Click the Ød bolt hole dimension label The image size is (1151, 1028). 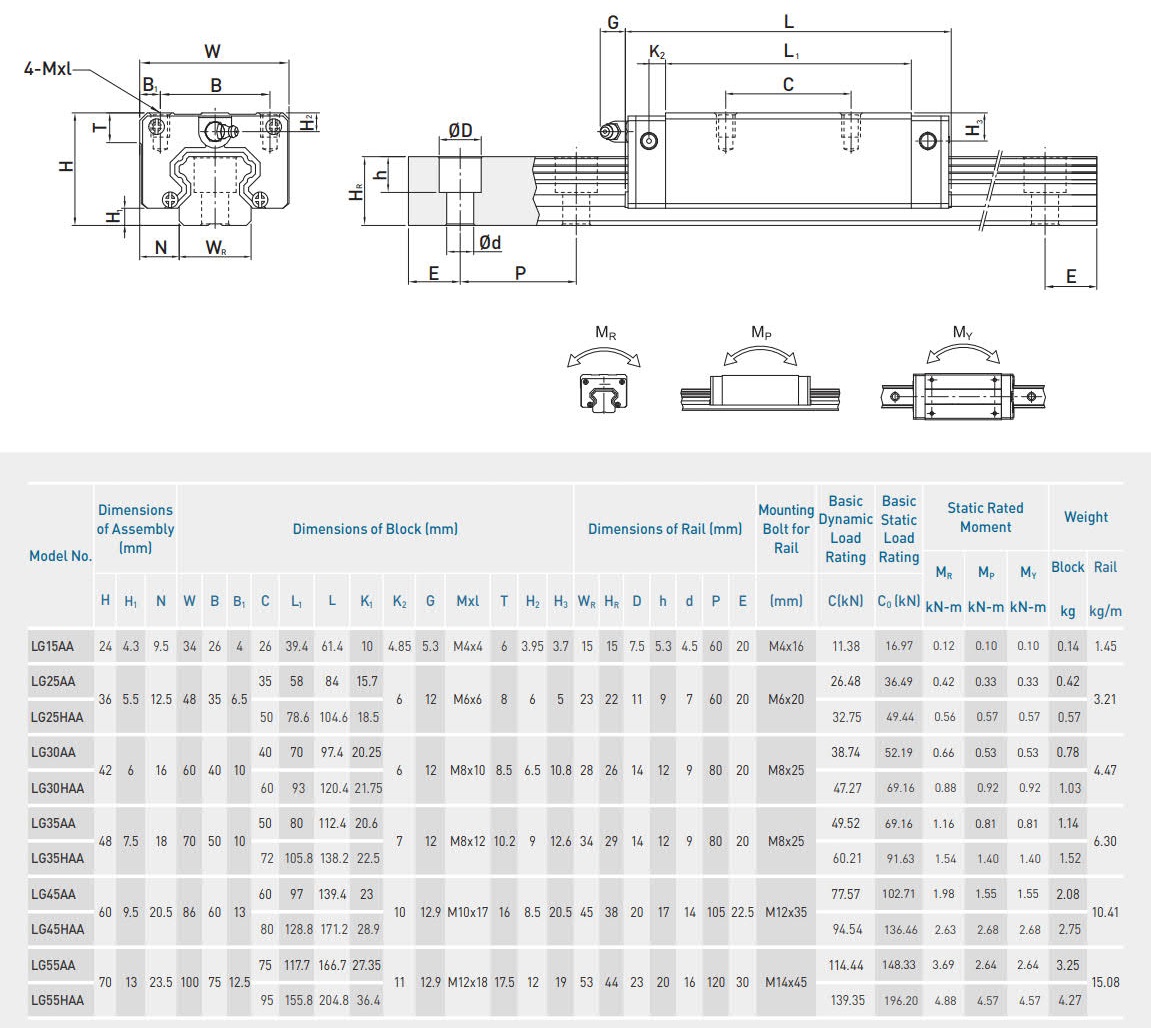[x=490, y=242]
